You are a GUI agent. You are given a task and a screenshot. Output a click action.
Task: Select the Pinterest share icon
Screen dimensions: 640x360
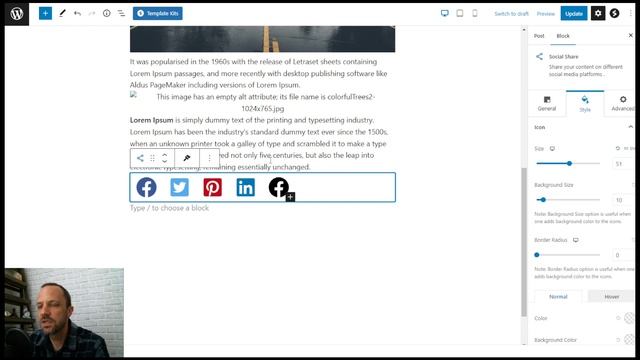pyautogui.click(x=213, y=187)
